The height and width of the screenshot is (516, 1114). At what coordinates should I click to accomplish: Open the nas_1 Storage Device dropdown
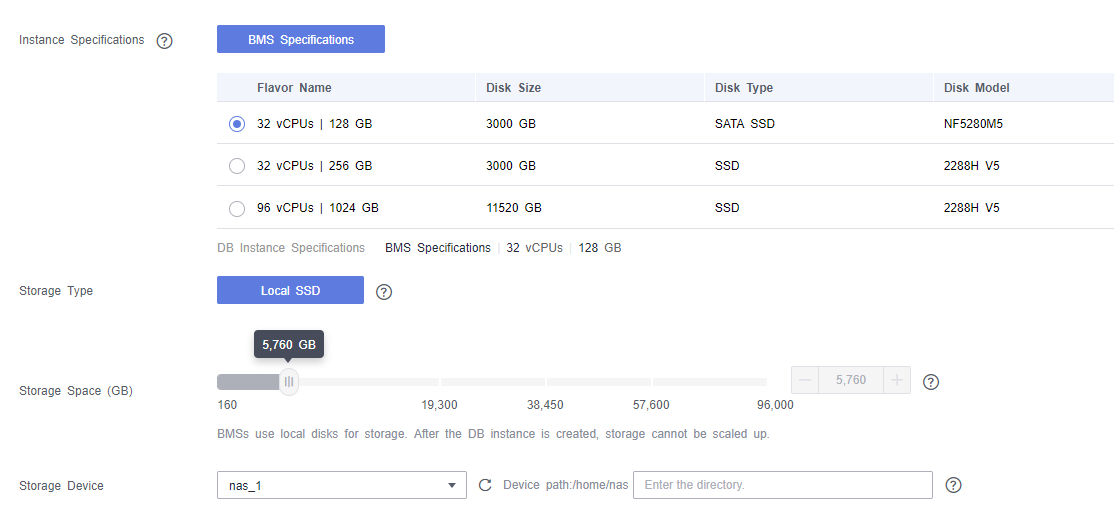coord(341,485)
